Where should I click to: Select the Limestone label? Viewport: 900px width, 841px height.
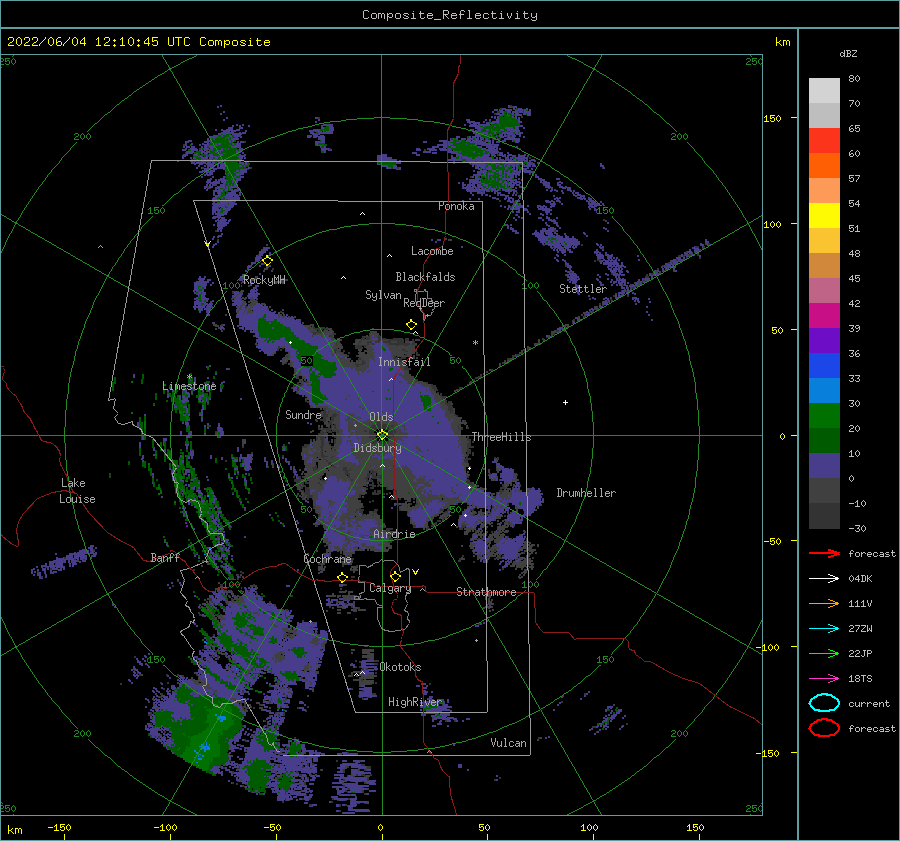tap(189, 386)
